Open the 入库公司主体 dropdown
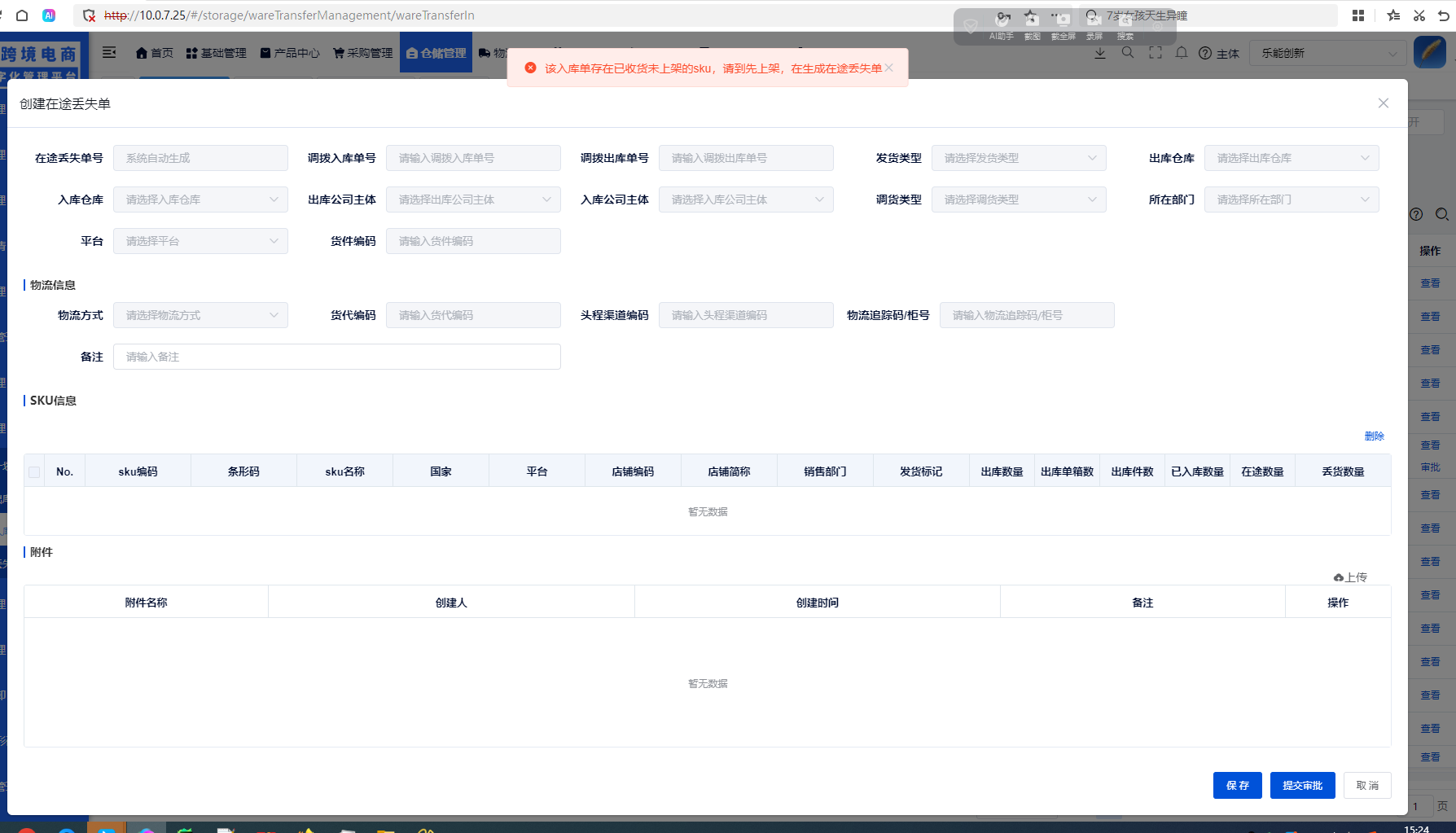The width and height of the screenshot is (1456, 833). (745, 199)
